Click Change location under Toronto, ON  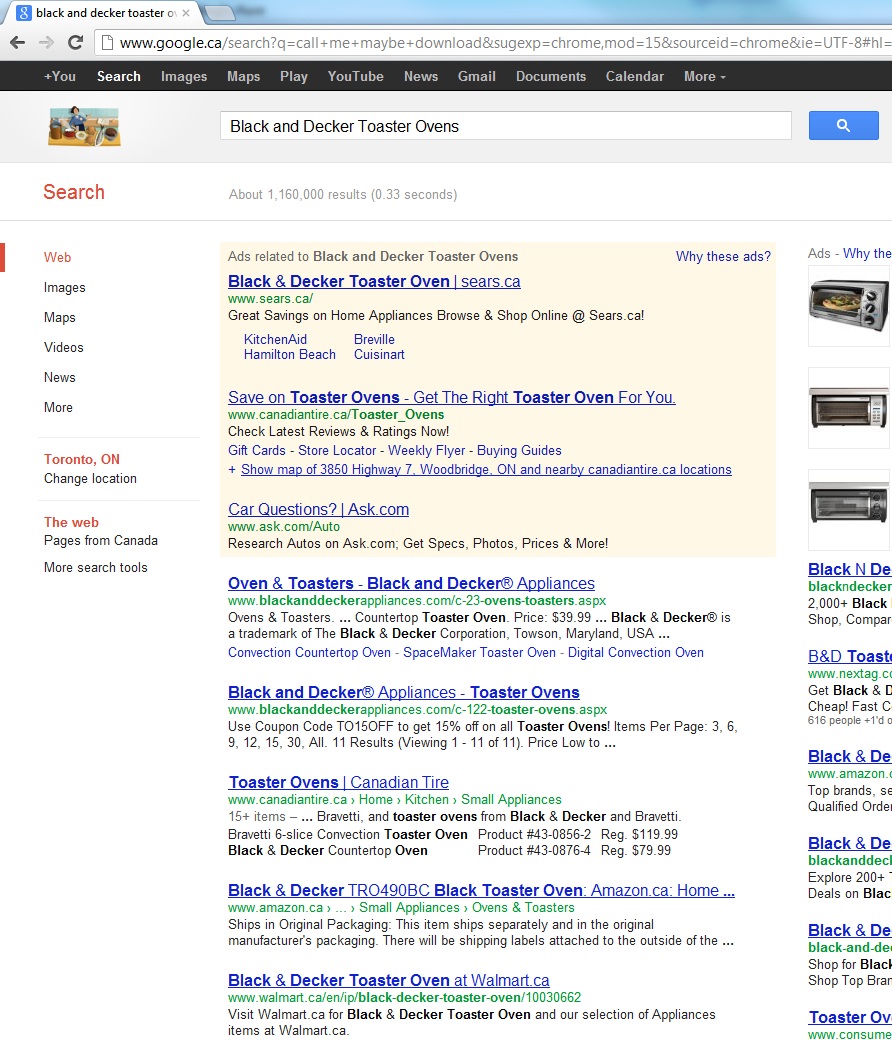pyautogui.click(x=90, y=478)
